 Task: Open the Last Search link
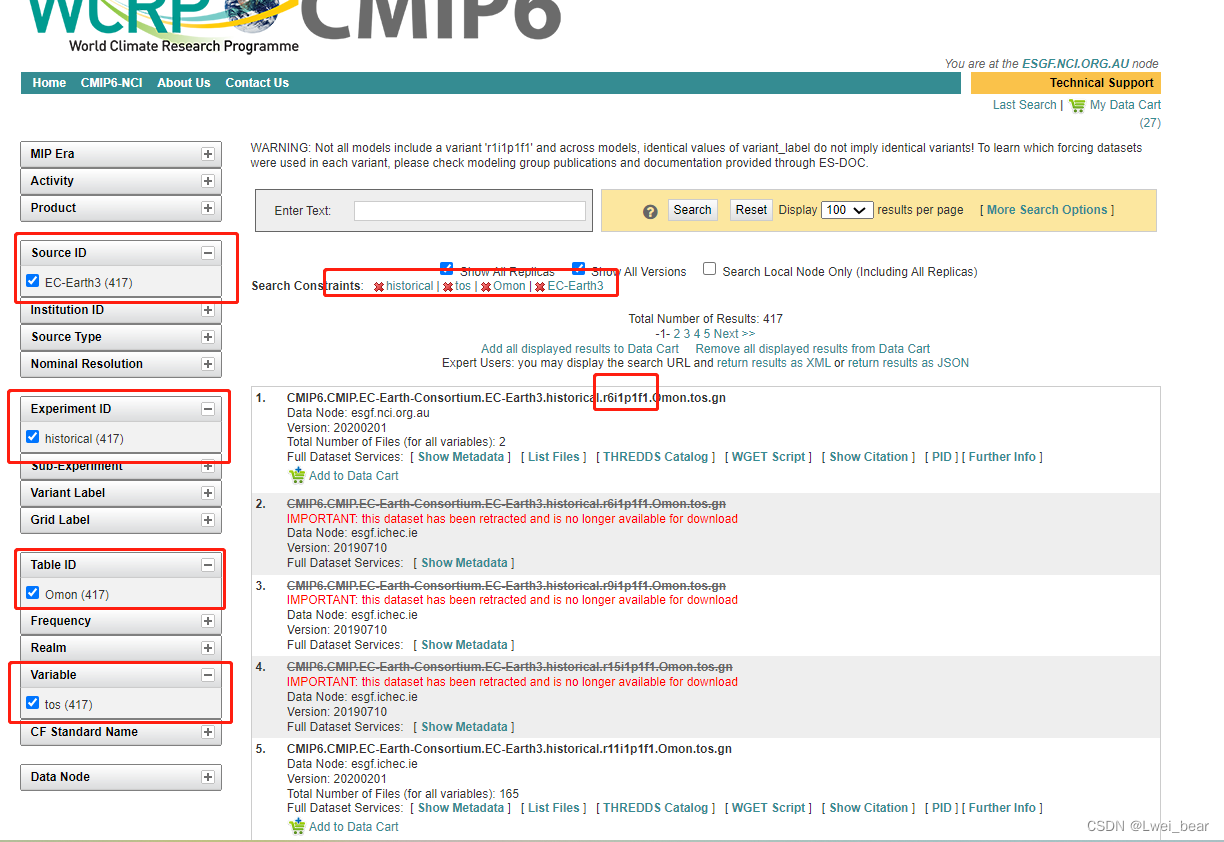pyautogui.click(x=1024, y=105)
